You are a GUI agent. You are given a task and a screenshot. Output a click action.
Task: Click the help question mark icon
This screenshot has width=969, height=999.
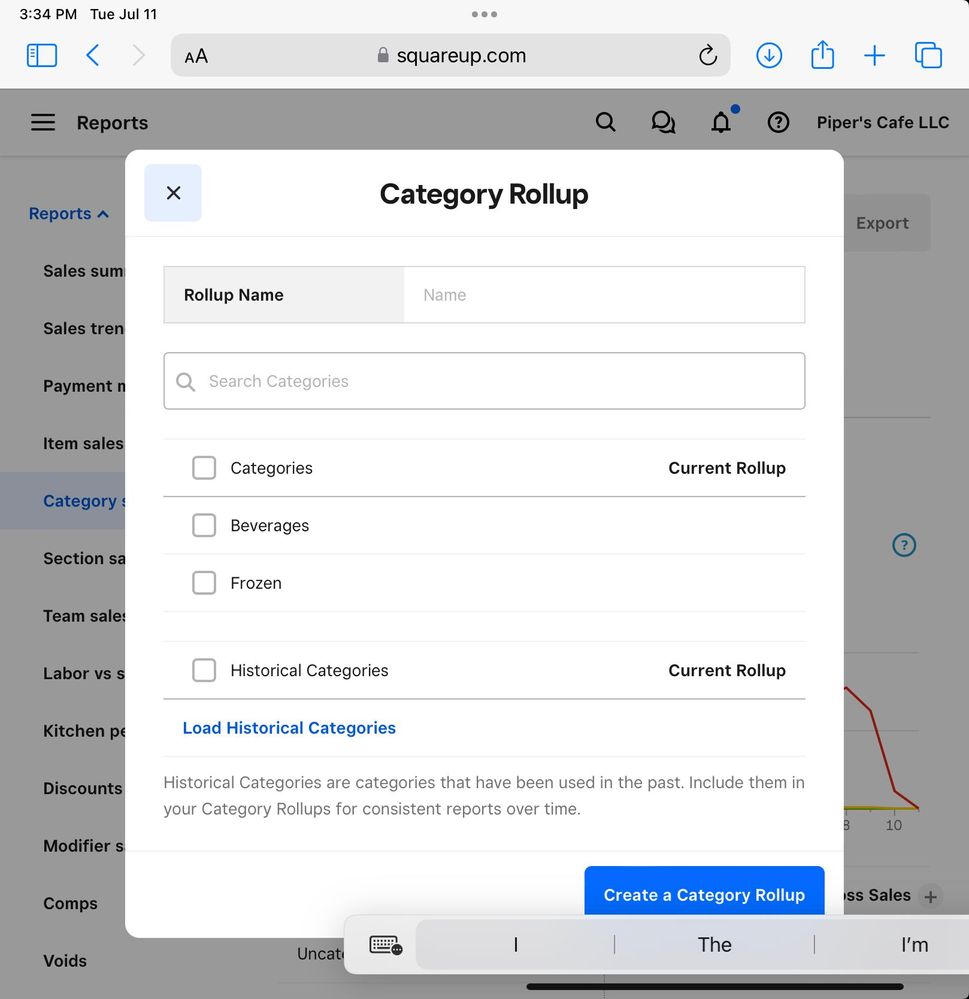point(778,123)
